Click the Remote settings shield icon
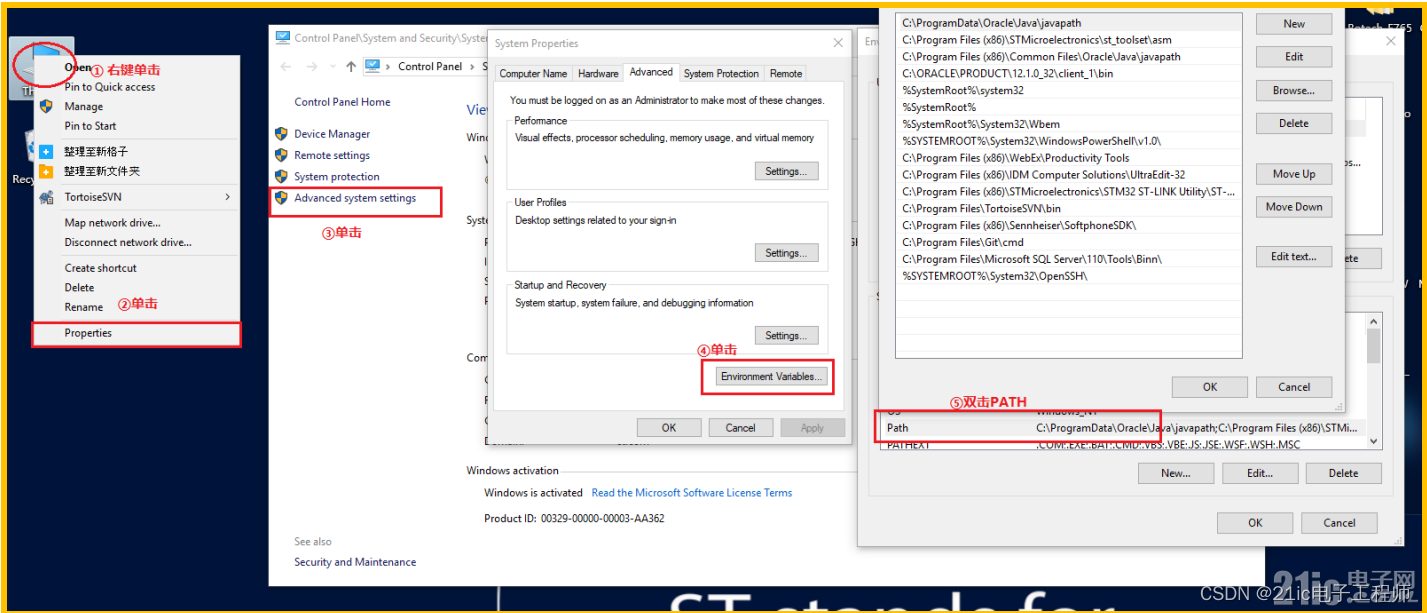1427x613 pixels. tap(281, 155)
